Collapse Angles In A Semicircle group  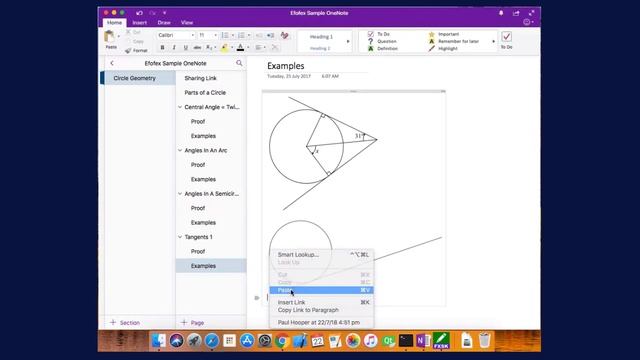(x=180, y=193)
